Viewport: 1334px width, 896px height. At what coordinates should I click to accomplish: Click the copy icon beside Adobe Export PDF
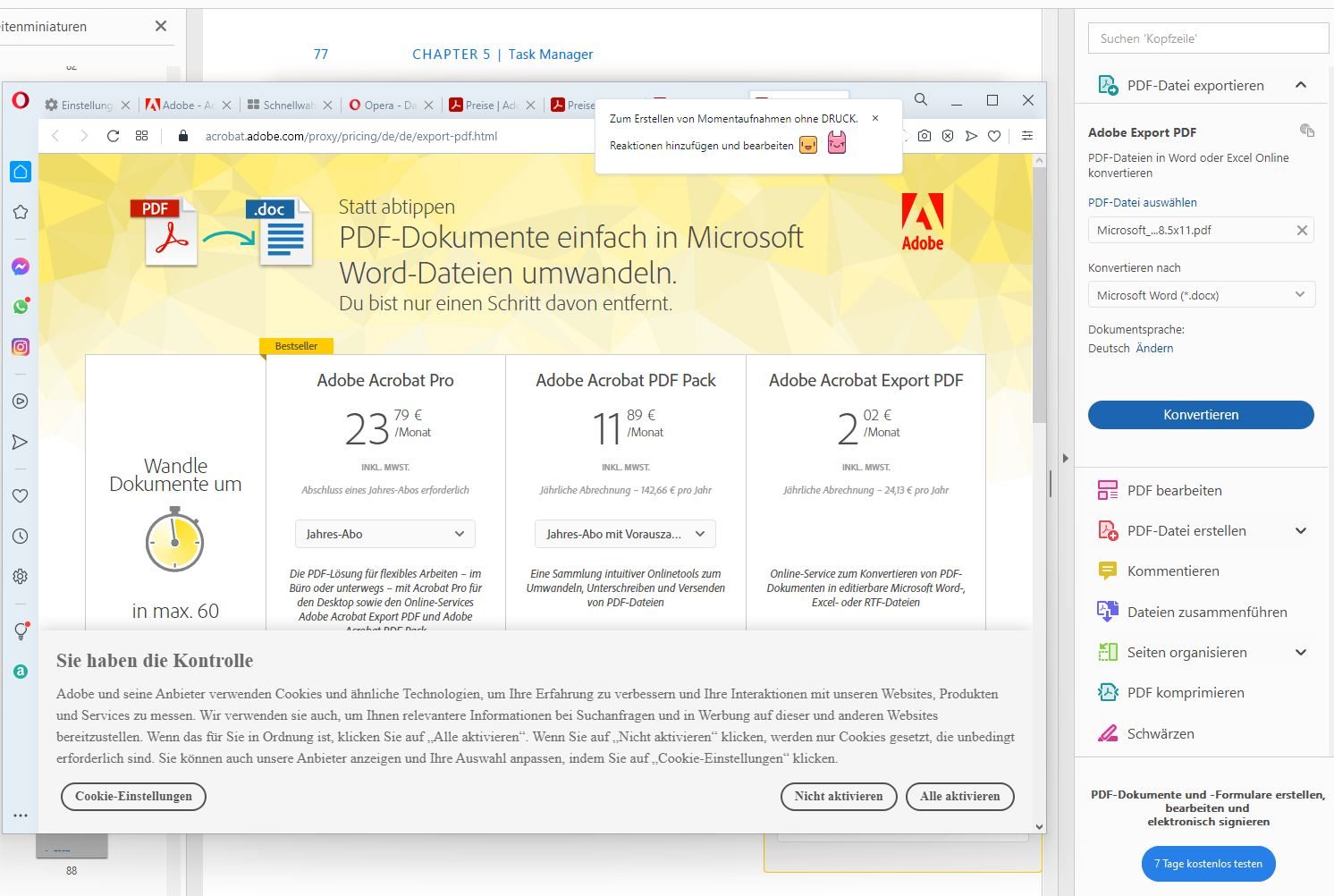pyautogui.click(x=1306, y=131)
